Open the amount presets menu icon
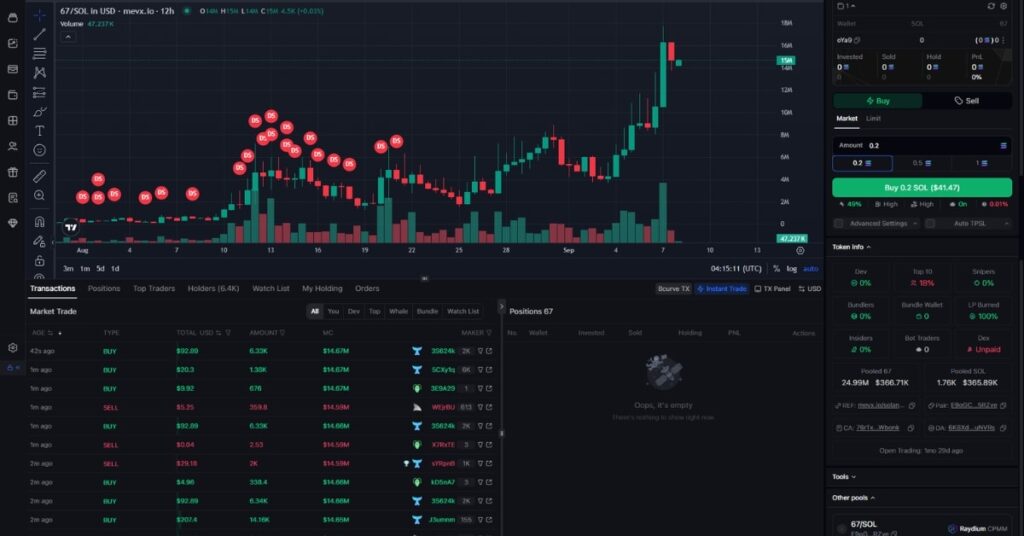The image size is (1024, 536). [x=1003, y=146]
